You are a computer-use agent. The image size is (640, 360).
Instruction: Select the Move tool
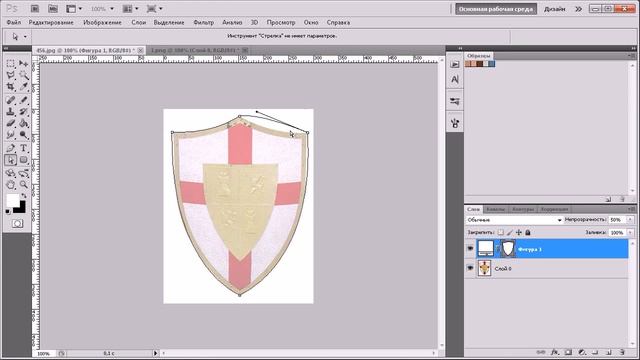(x=24, y=64)
